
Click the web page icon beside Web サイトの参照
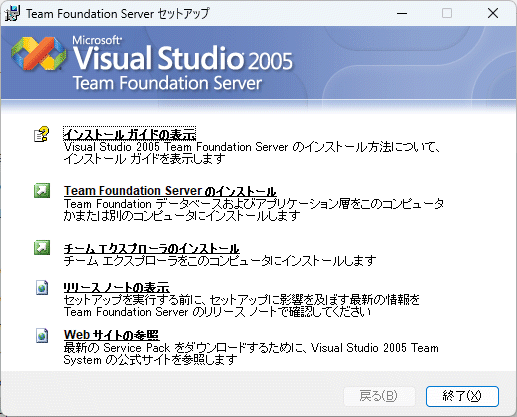(x=42, y=335)
